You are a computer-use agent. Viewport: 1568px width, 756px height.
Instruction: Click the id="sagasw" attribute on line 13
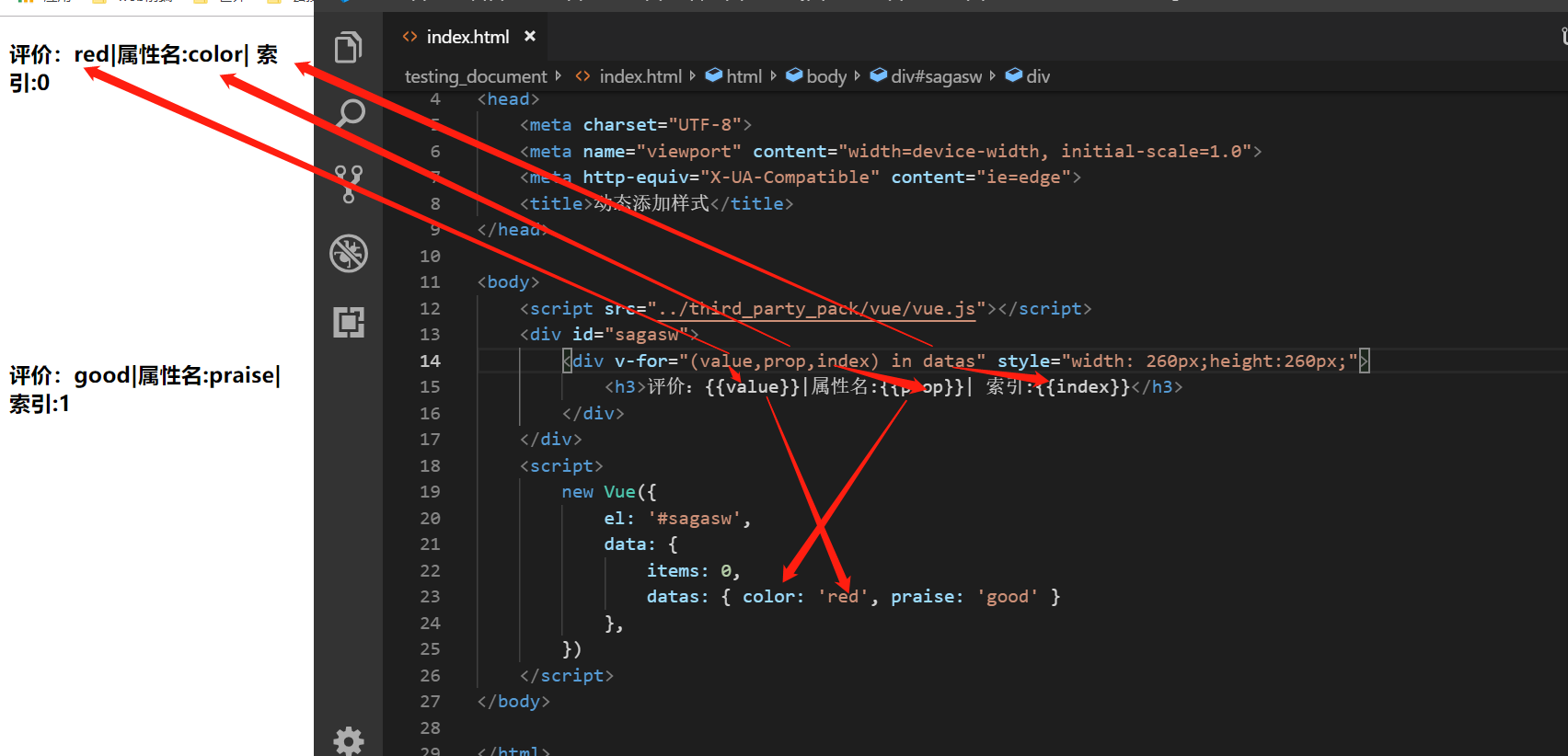(631, 334)
